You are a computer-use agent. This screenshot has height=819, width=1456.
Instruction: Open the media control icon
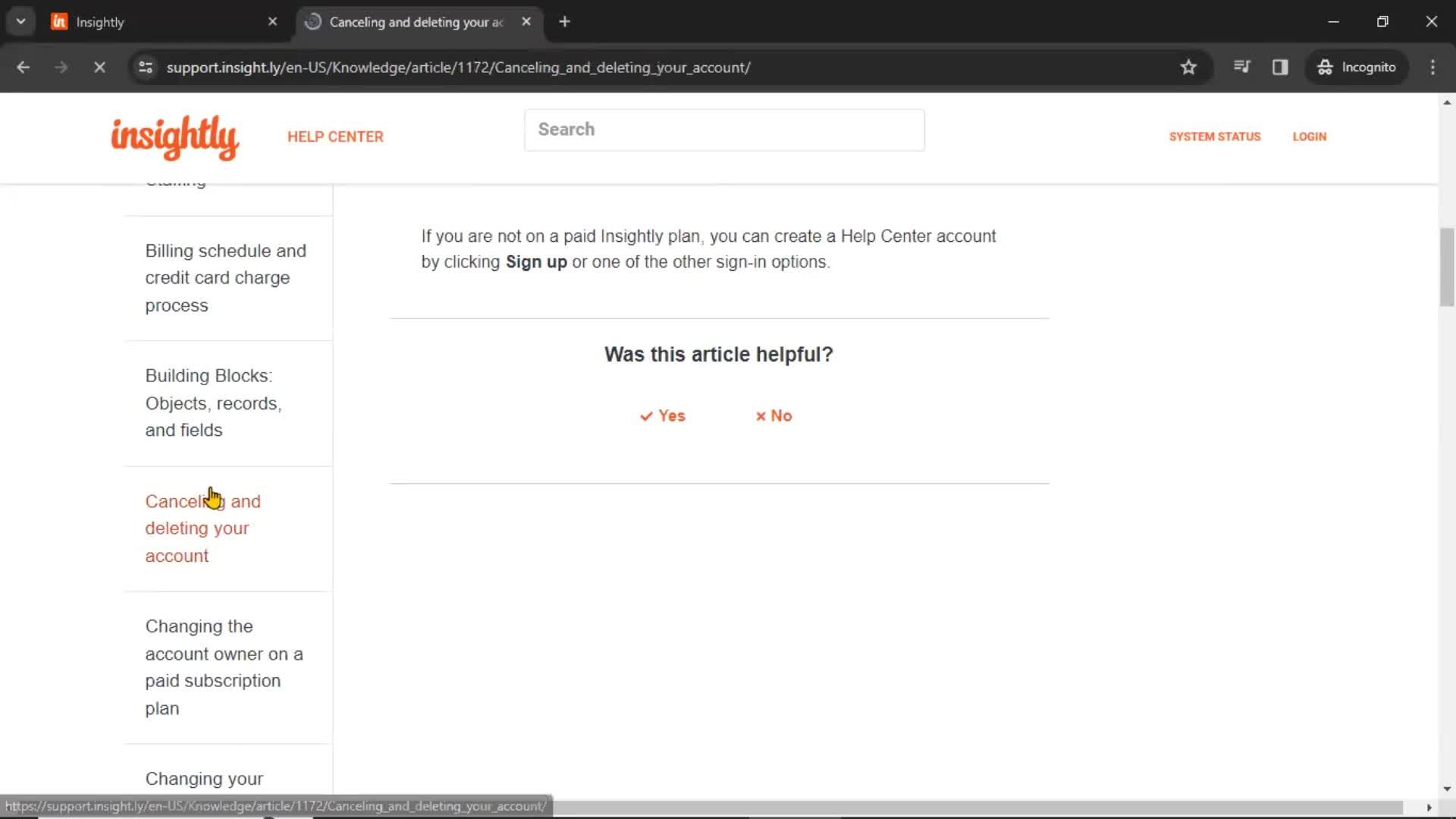pyautogui.click(x=1241, y=67)
